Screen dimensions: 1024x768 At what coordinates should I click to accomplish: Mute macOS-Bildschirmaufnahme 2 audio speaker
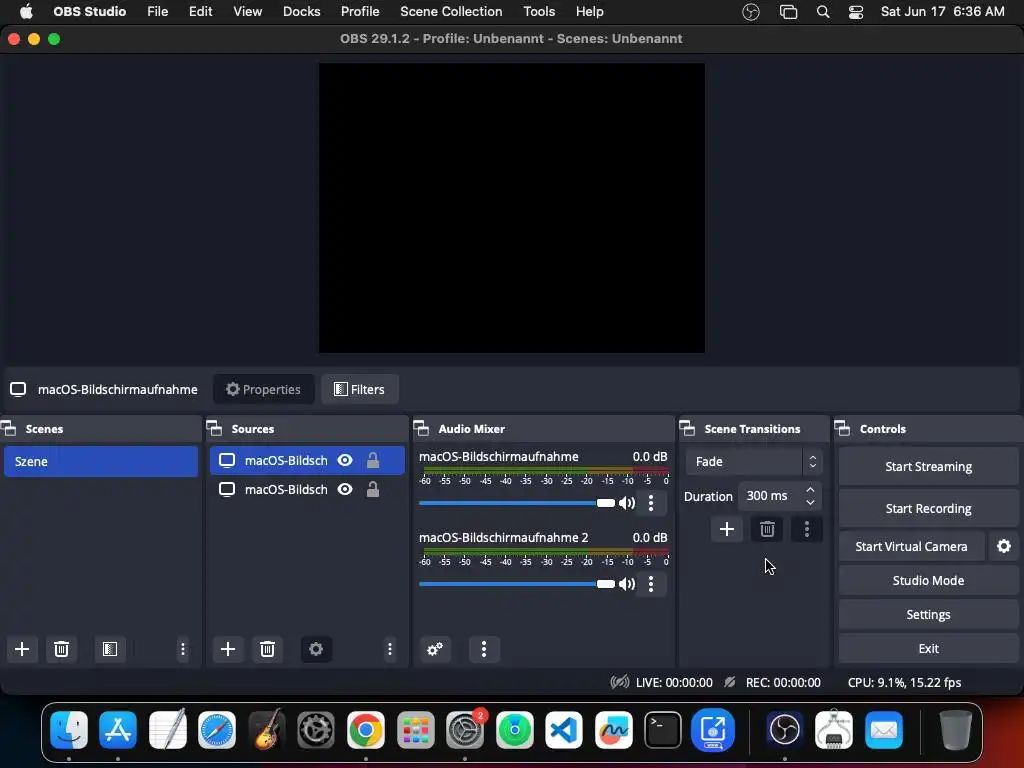tap(627, 584)
